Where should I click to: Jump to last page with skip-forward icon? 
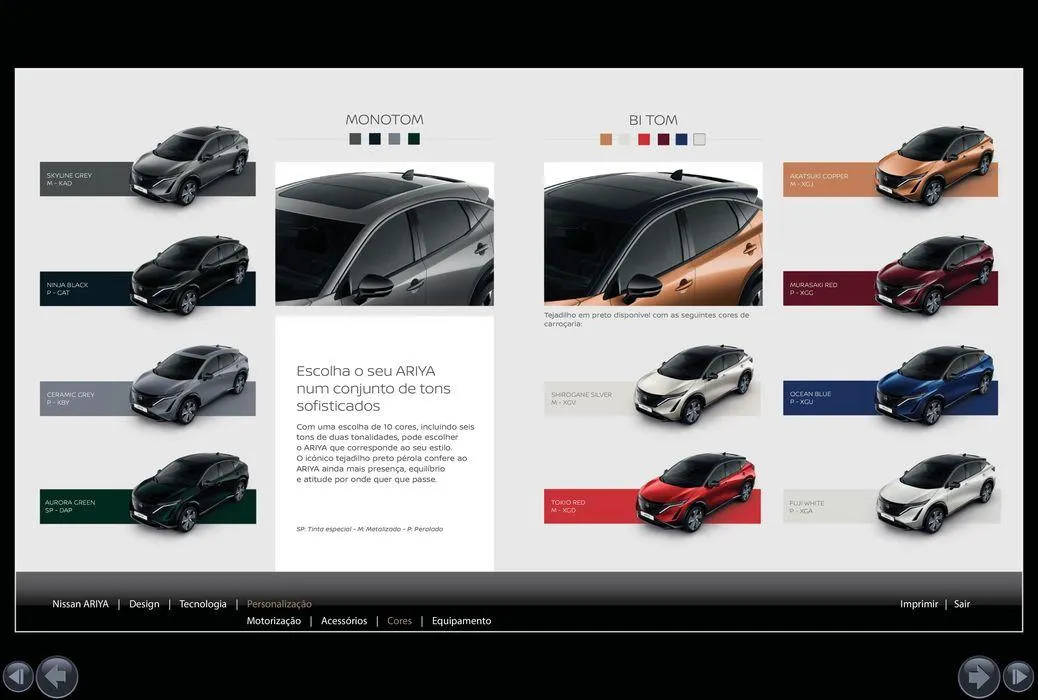tap(1018, 676)
